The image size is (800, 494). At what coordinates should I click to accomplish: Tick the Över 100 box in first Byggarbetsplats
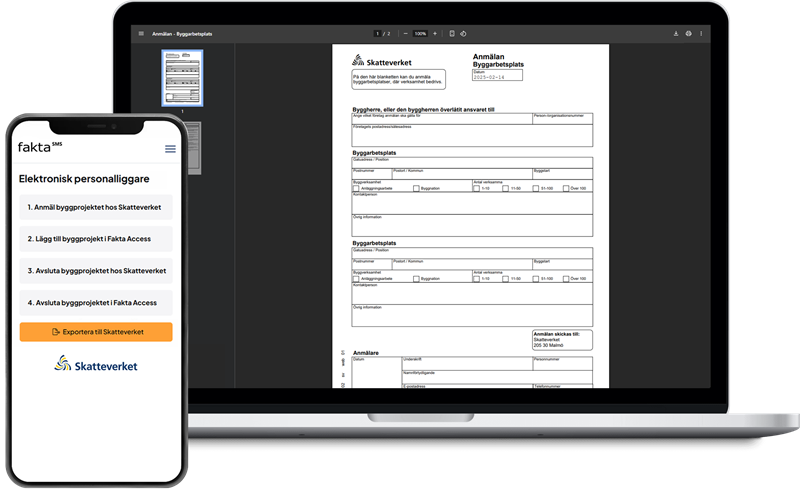[x=566, y=188]
